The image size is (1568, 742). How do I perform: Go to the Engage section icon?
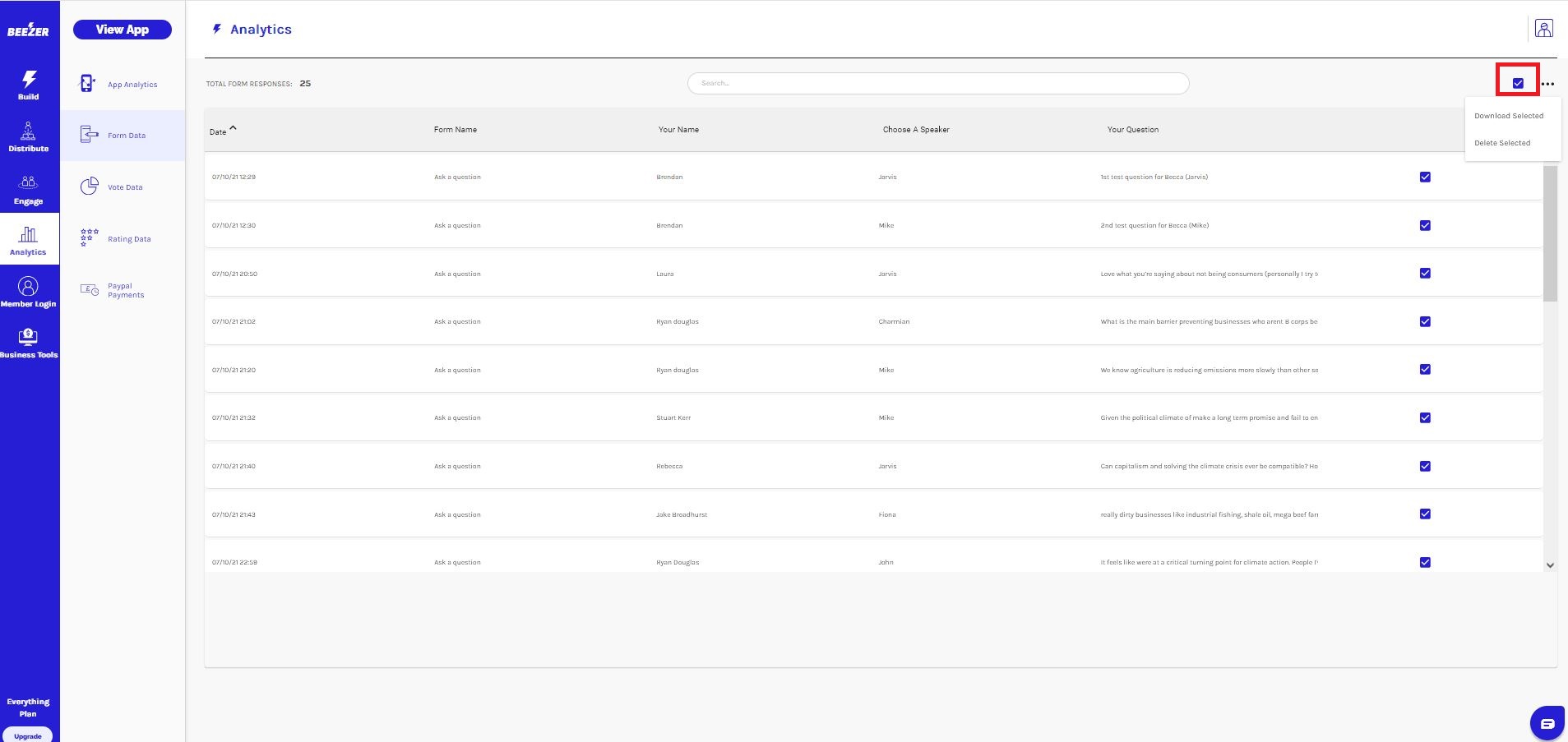pos(29,183)
